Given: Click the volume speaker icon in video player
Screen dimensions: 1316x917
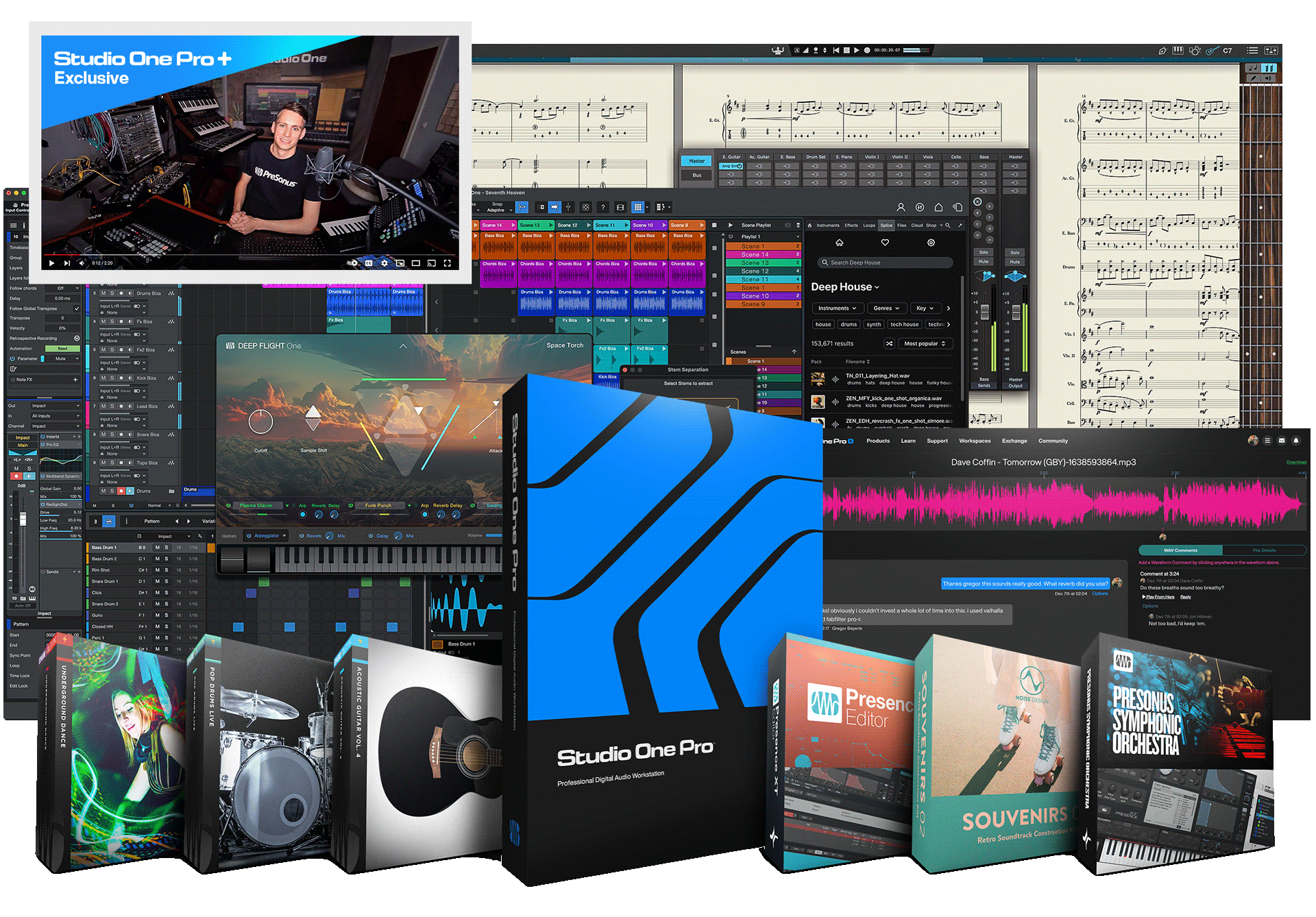Looking at the screenshot, I should (82, 262).
